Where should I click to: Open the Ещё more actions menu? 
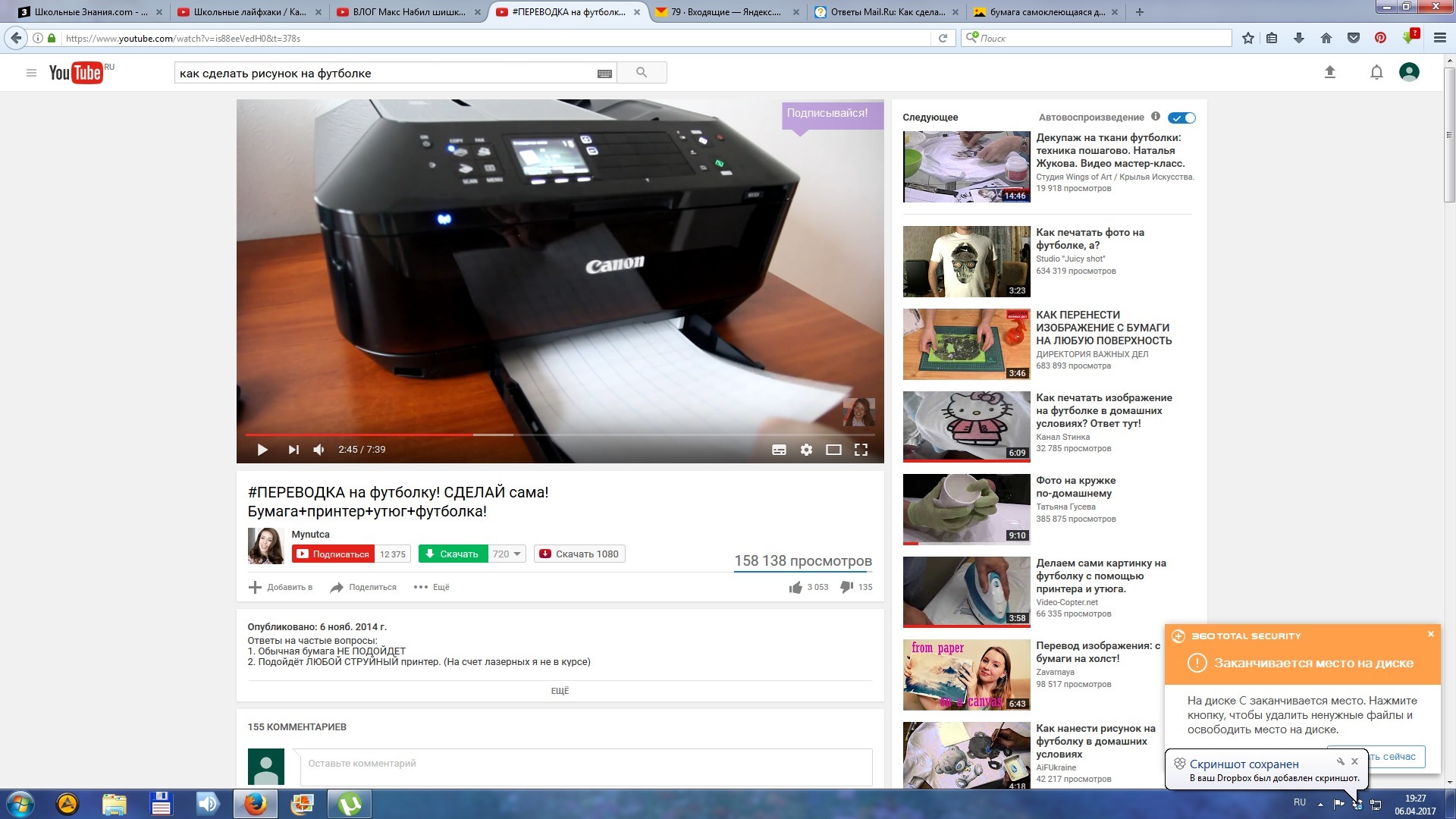[x=431, y=587]
